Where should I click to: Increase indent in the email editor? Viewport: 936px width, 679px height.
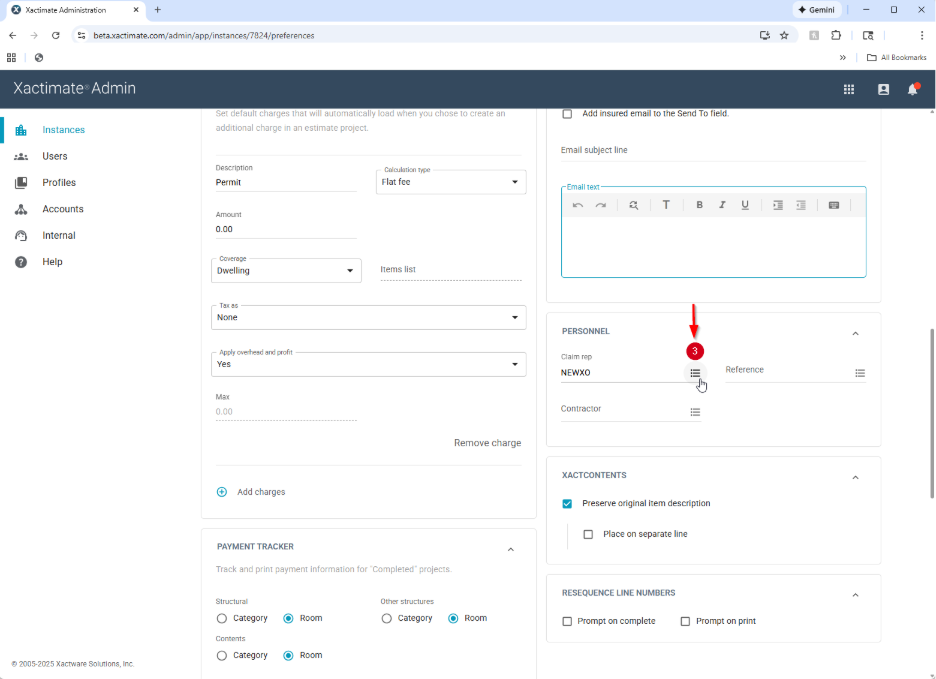778,205
